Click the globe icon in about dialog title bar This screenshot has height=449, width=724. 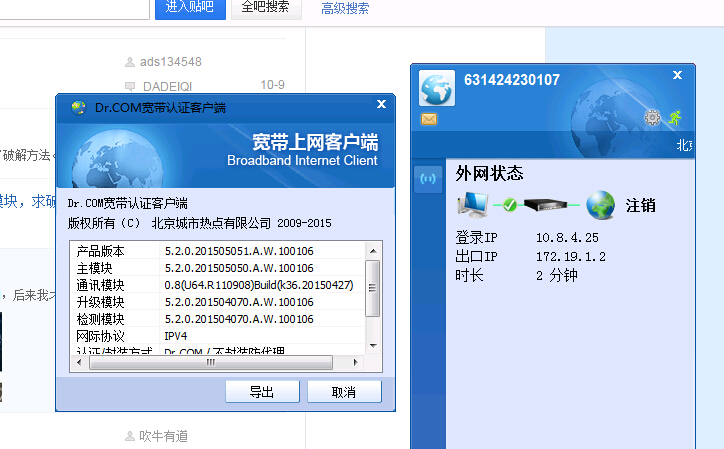click(x=78, y=108)
